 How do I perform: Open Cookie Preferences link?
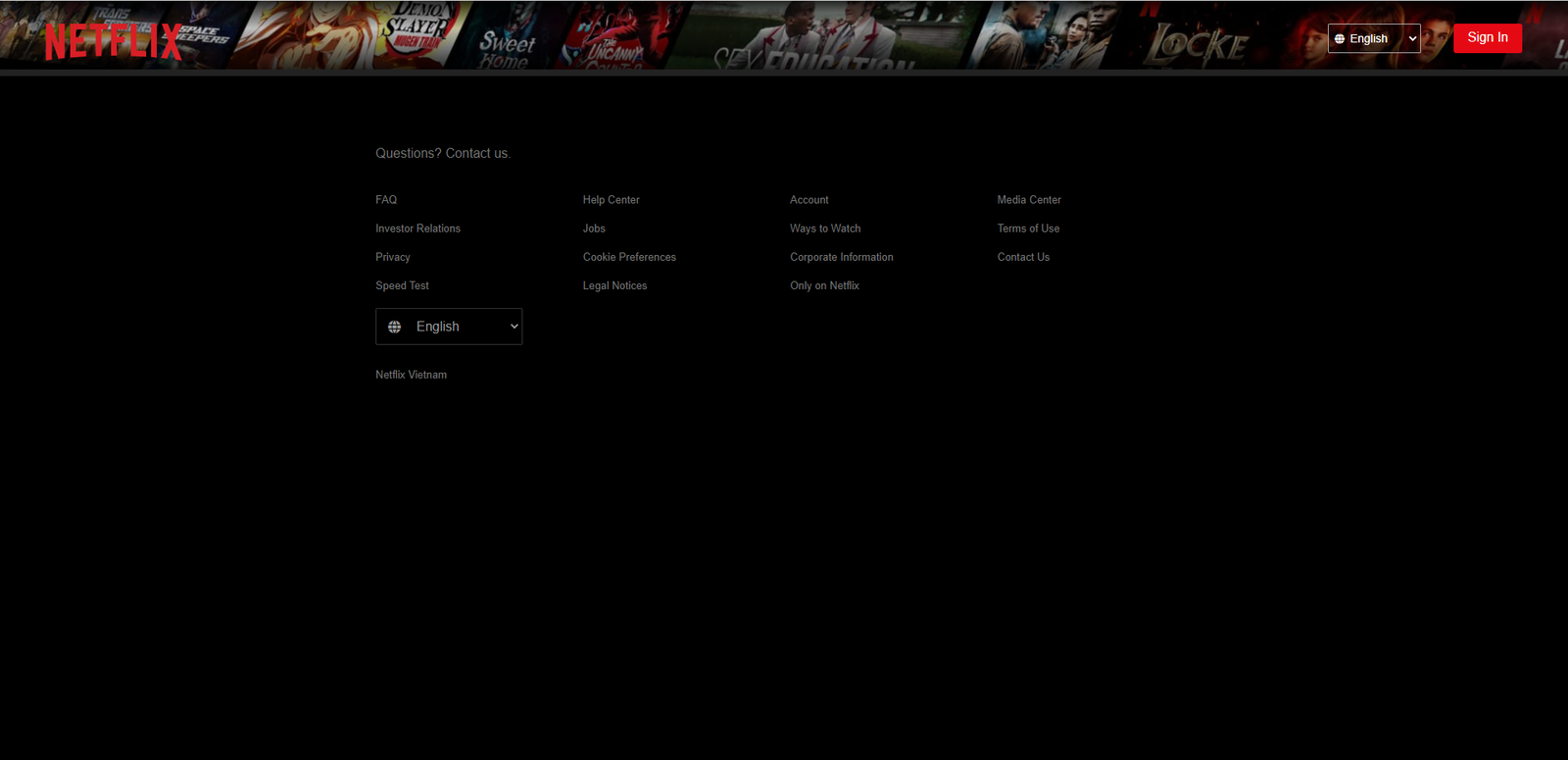click(629, 257)
